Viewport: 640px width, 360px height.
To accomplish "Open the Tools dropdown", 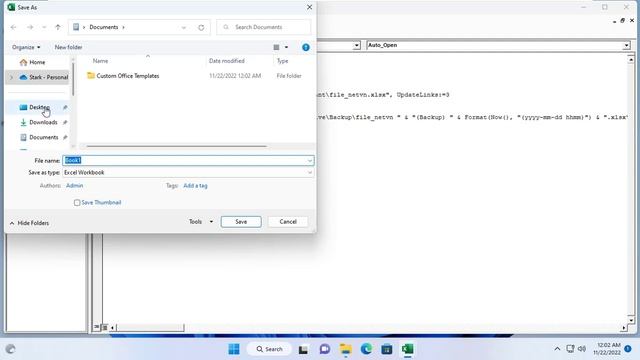I will 201,222.
